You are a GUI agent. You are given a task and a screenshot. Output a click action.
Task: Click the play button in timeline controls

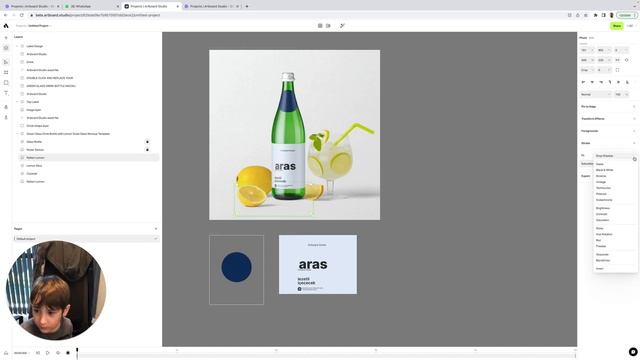pyautogui.click(x=48, y=353)
